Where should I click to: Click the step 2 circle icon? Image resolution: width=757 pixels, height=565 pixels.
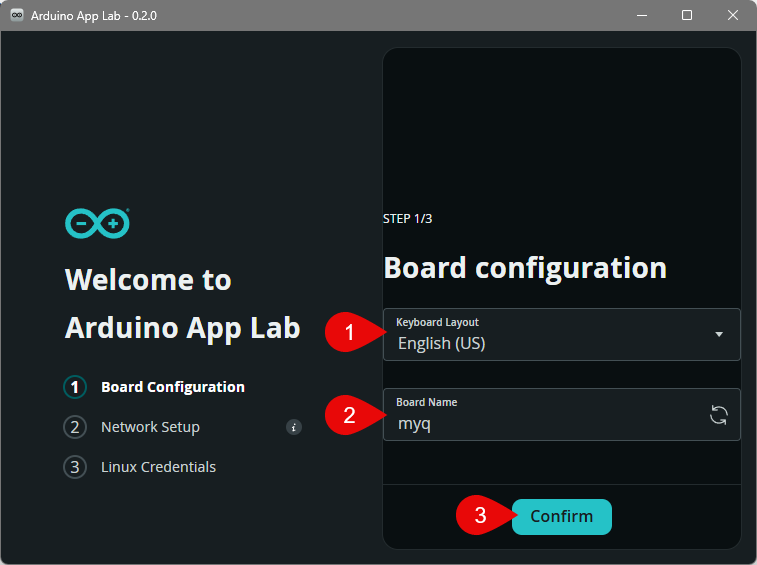coord(75,427)
